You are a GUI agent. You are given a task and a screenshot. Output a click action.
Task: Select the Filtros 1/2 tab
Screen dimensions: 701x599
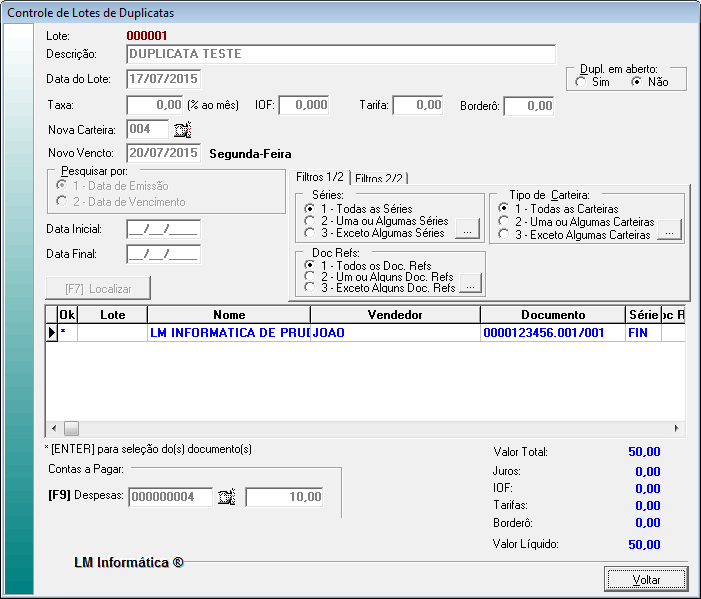[318, 177]
